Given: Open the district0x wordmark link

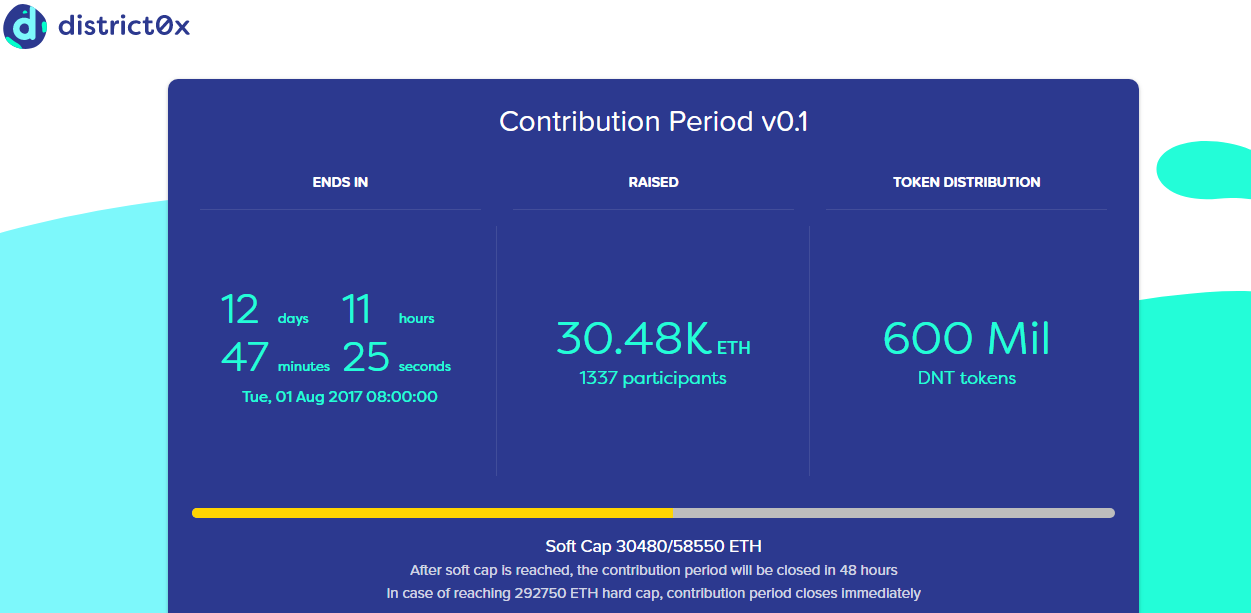Looking at the screenshot, I should pos(124,26).
